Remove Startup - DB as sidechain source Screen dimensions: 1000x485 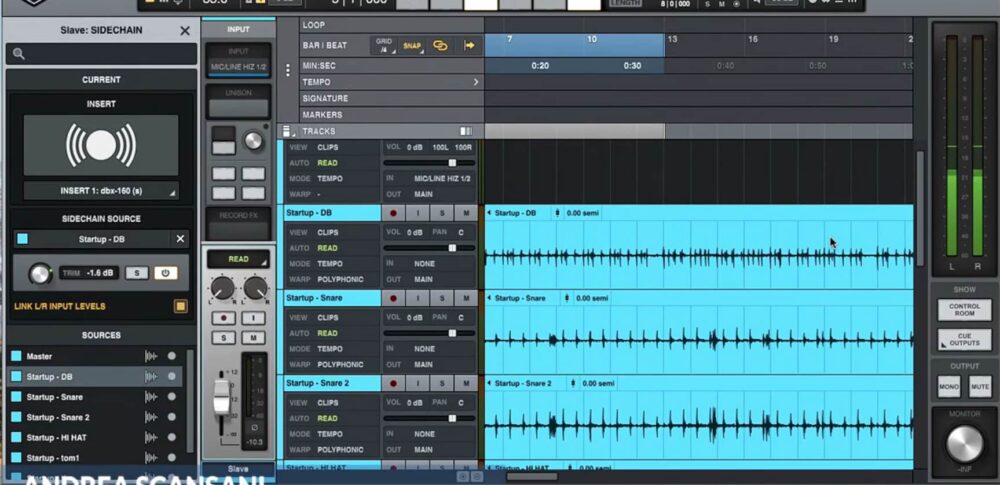pyautogui.click(x=180, y=239)
